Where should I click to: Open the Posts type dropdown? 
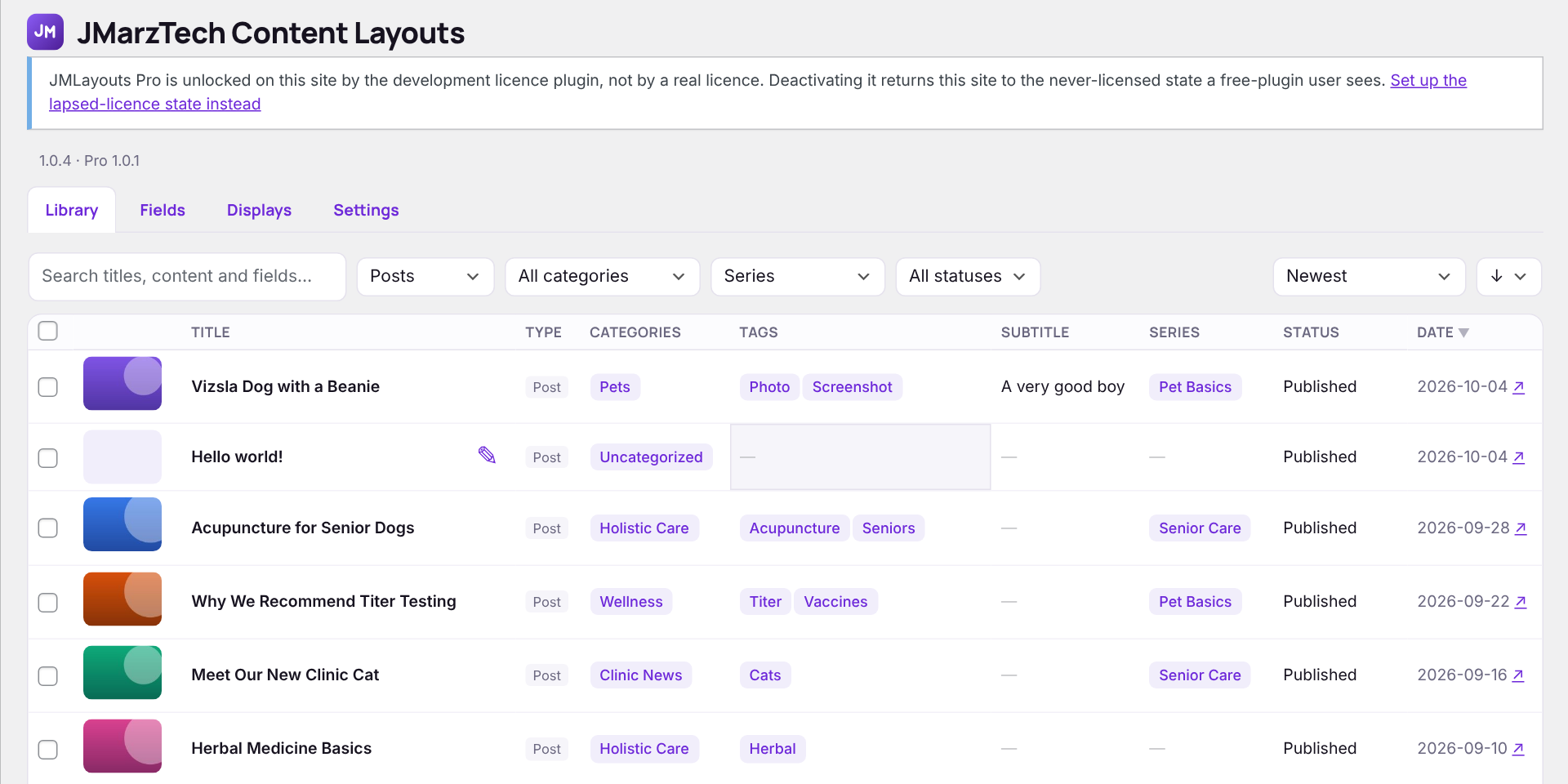click(425, 277)
